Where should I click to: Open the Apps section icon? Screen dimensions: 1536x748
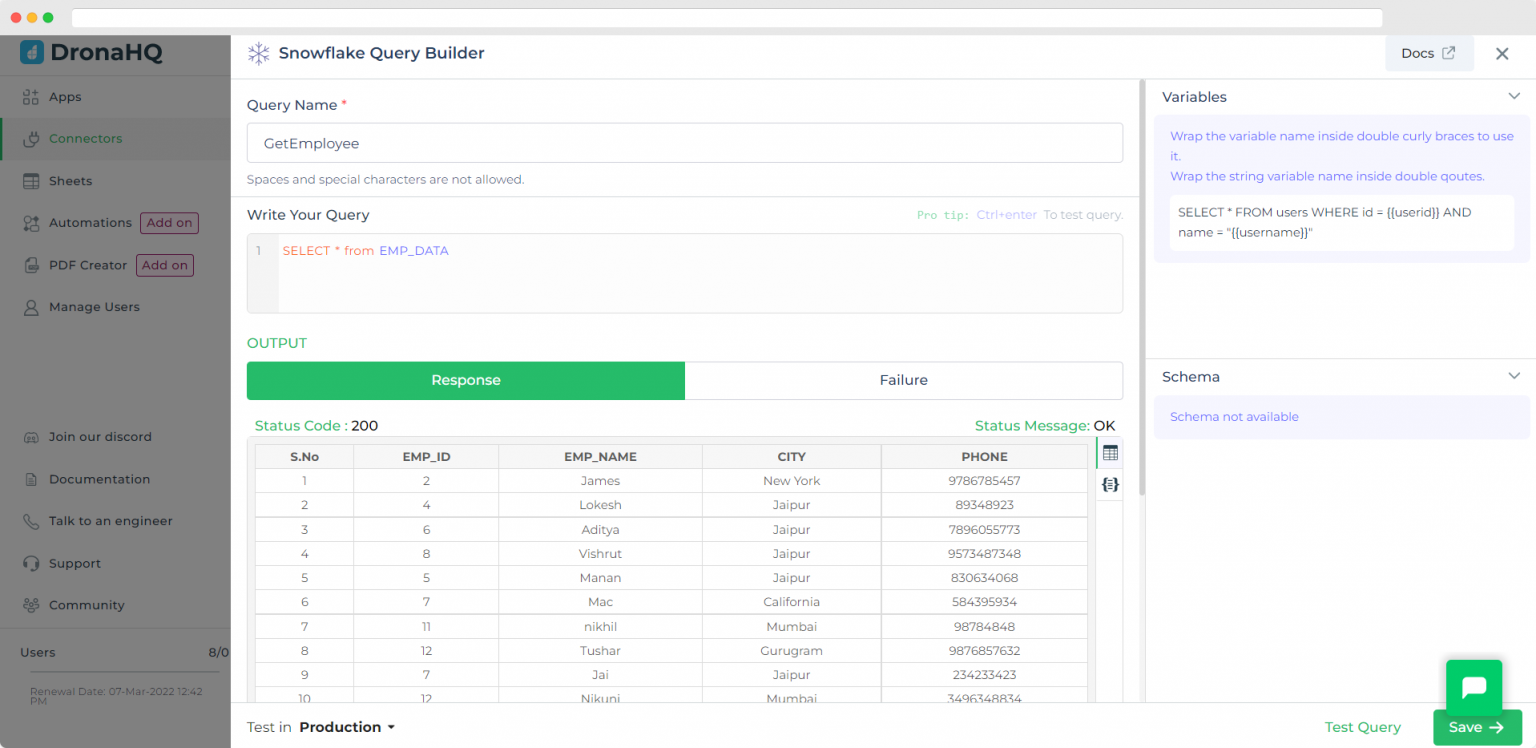pos(31,96)
